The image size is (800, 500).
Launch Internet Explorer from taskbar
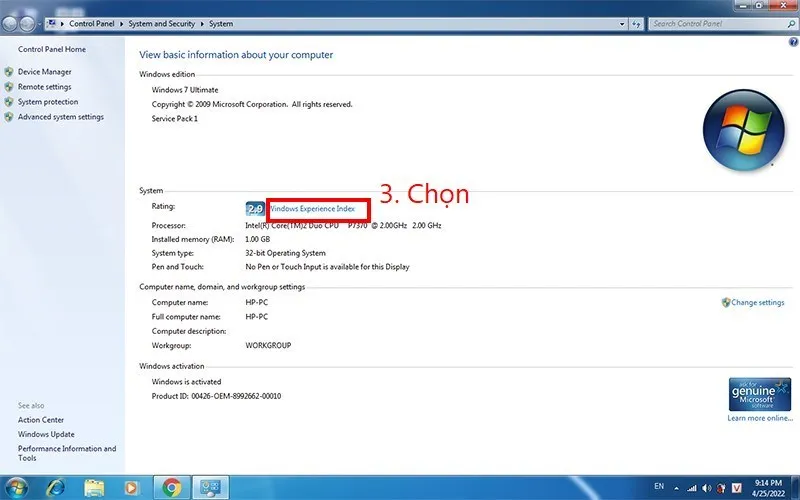[56, 487]
